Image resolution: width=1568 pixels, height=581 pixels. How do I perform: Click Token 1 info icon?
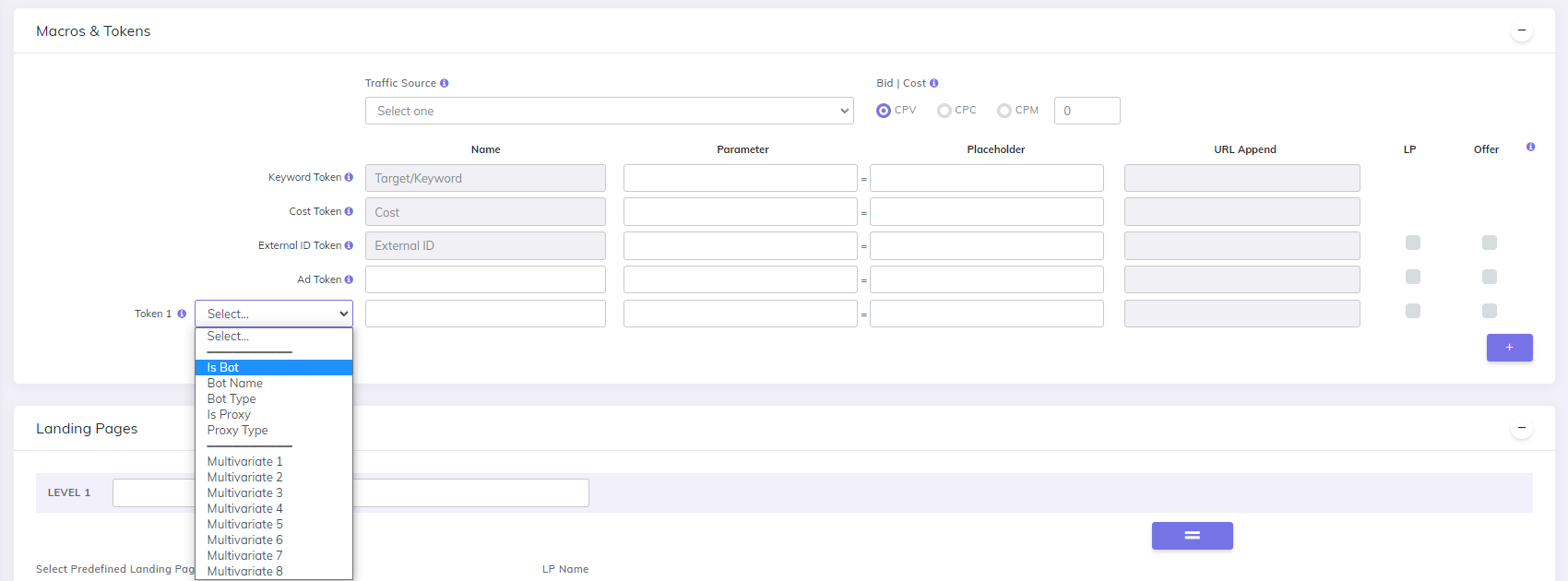(x=182, y=314)
